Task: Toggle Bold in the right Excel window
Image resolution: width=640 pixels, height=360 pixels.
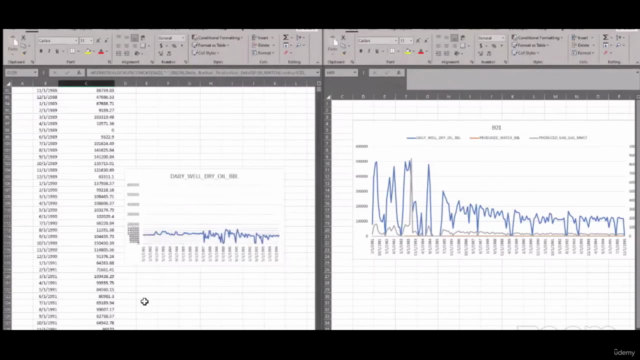Action: (x=361, y=51)
